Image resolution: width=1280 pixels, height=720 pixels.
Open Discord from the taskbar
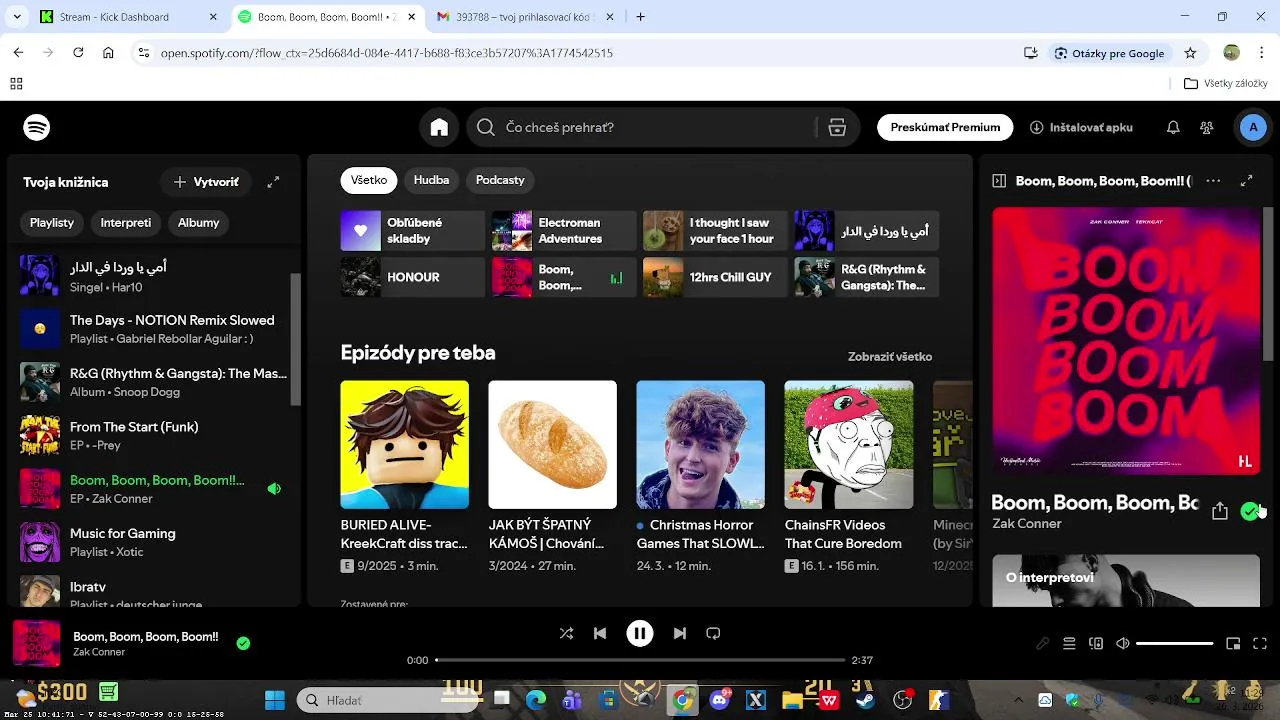[x=718, y=700]
